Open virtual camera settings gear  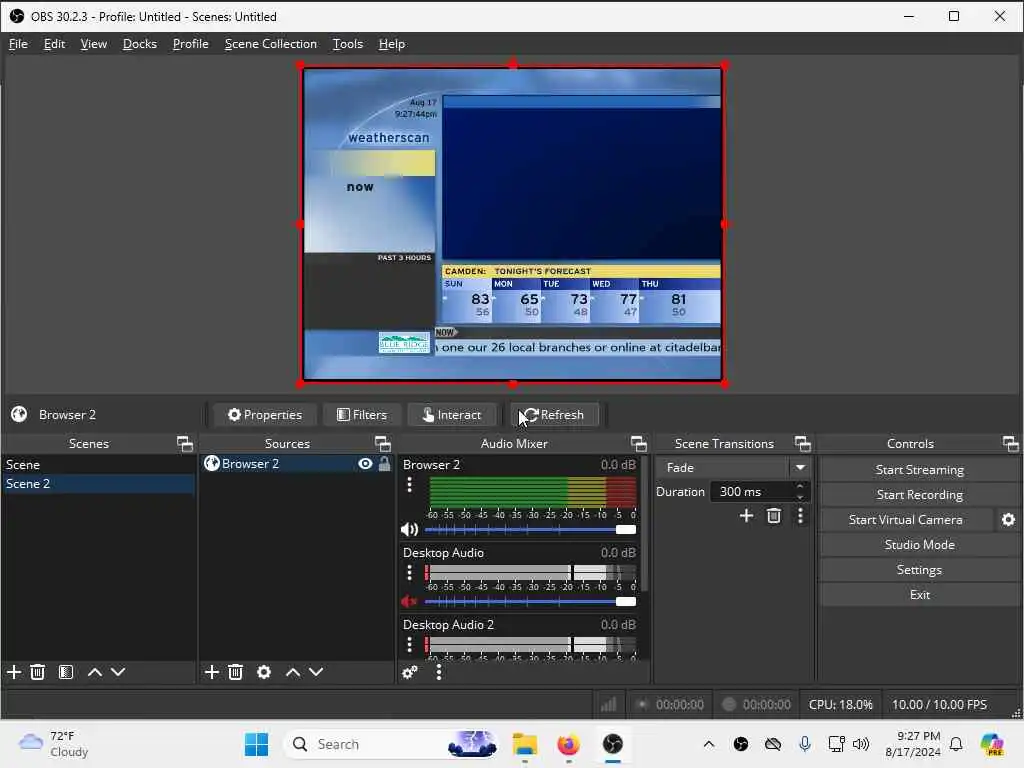1008,520
